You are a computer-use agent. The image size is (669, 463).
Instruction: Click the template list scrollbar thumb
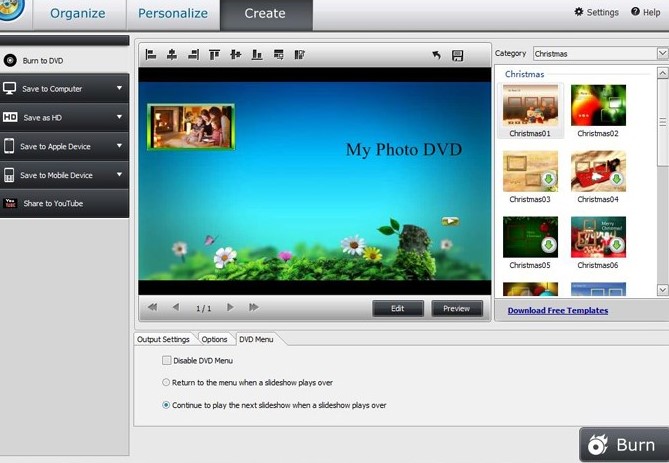[662, 123]
